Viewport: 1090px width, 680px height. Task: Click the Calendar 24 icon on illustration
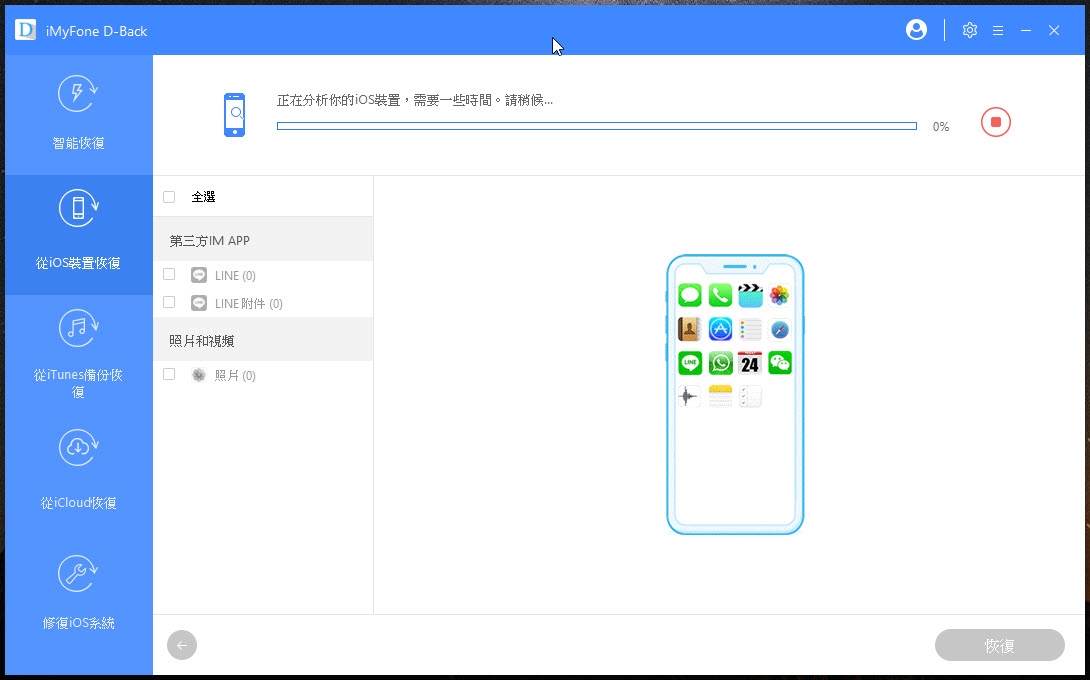pyautogui.click(x=750, y=362)
